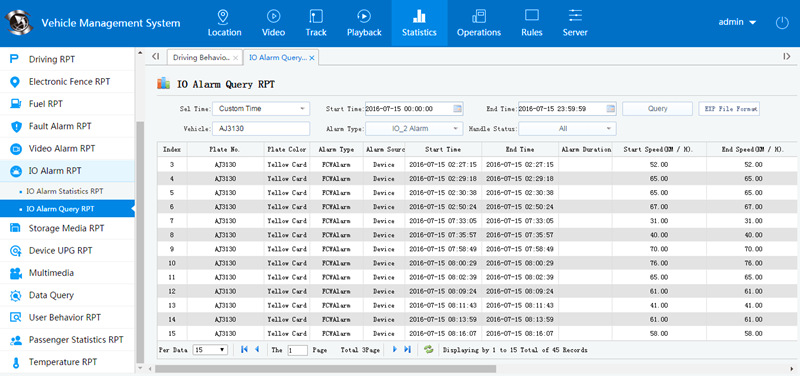
Task: Open Passenger Statistics RPT in sidebar
Action: coord(67,340)
